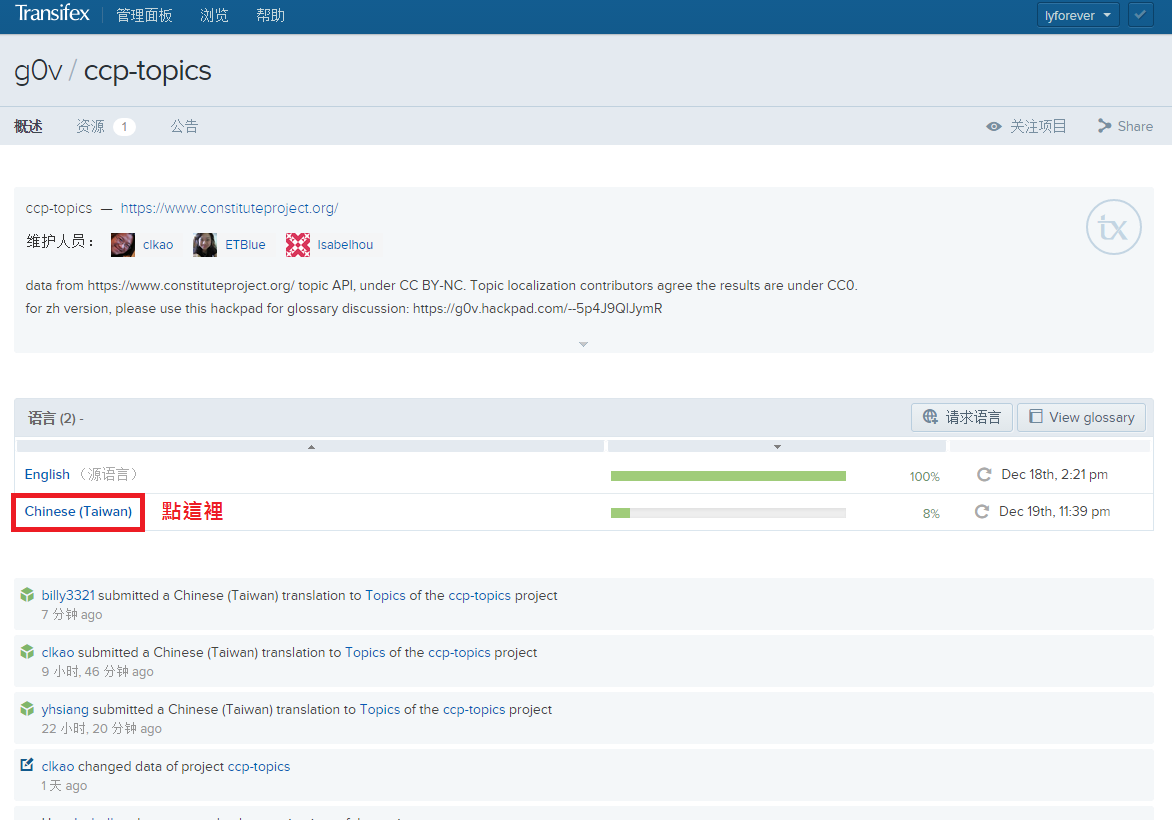Open the lyforever user dropdown

pos(1077,15)
